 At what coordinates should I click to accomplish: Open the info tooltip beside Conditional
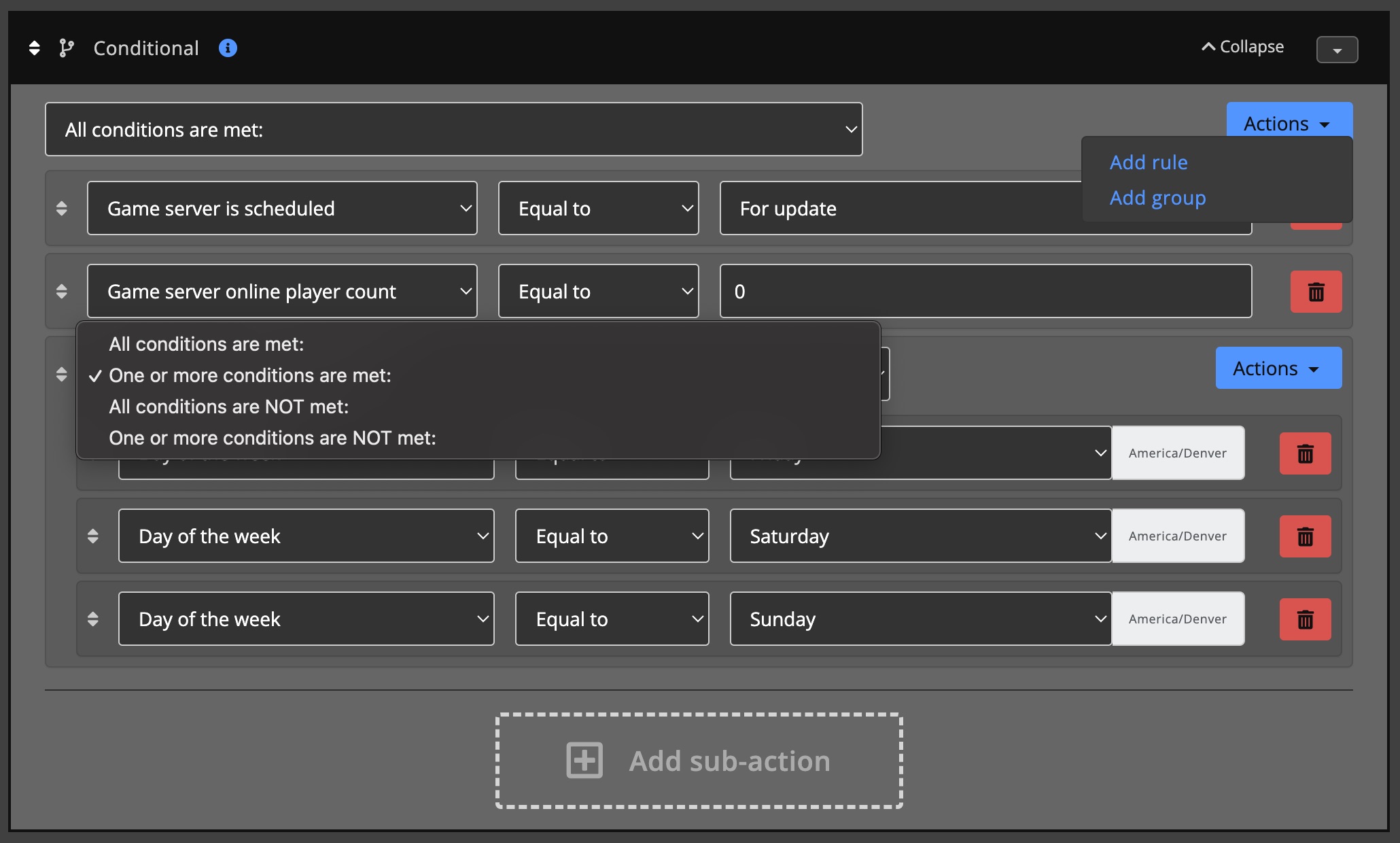click(228, 48)
